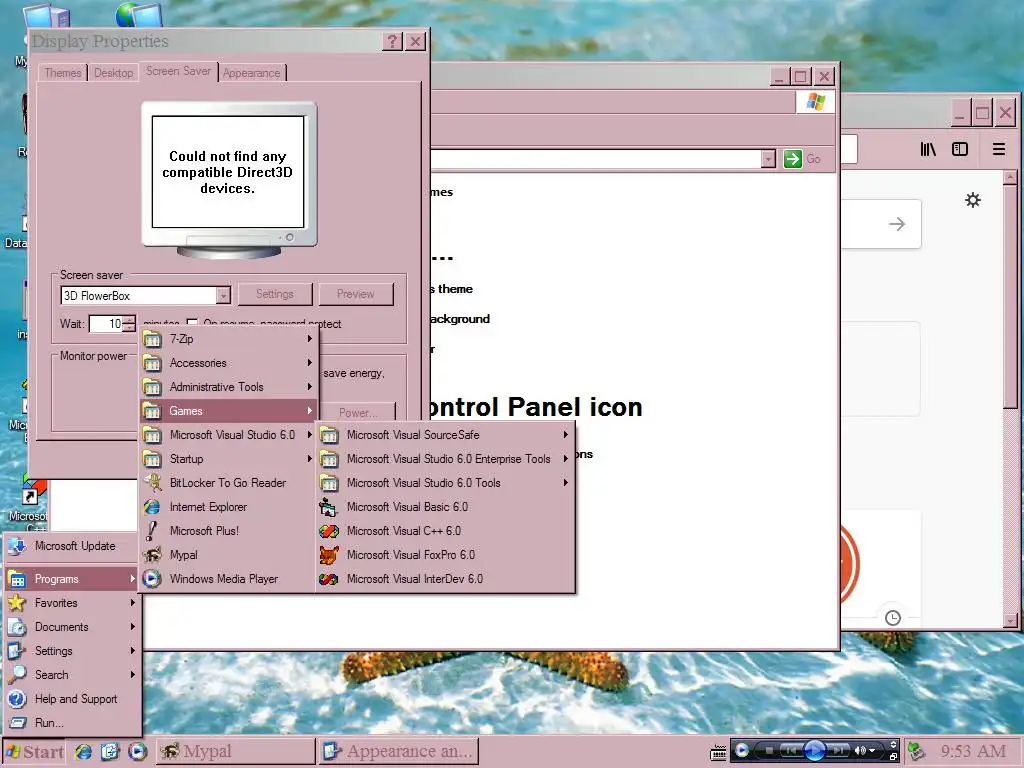Open address bar dropdown in Explorer window
Image resolution: width=1024 pixels, height=768 pixels.
tap(768, 159)
